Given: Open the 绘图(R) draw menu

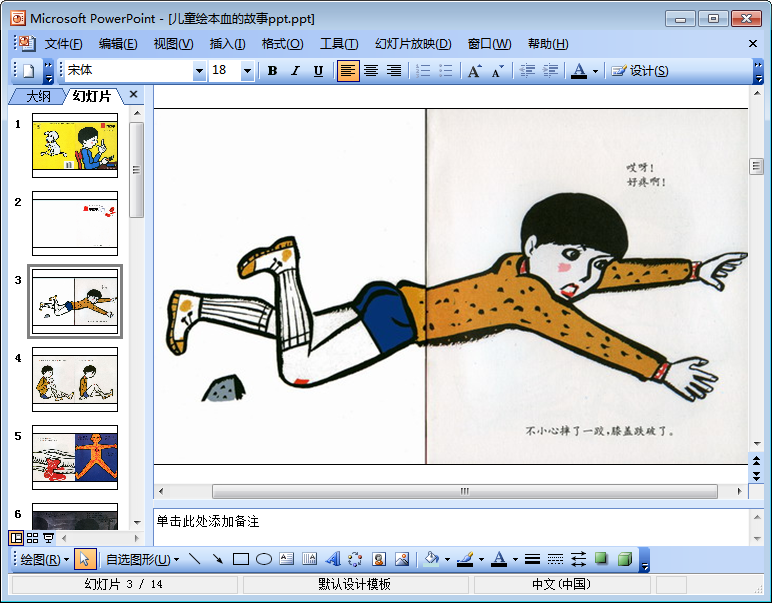Looking at the screenshot, I should 44,560.
